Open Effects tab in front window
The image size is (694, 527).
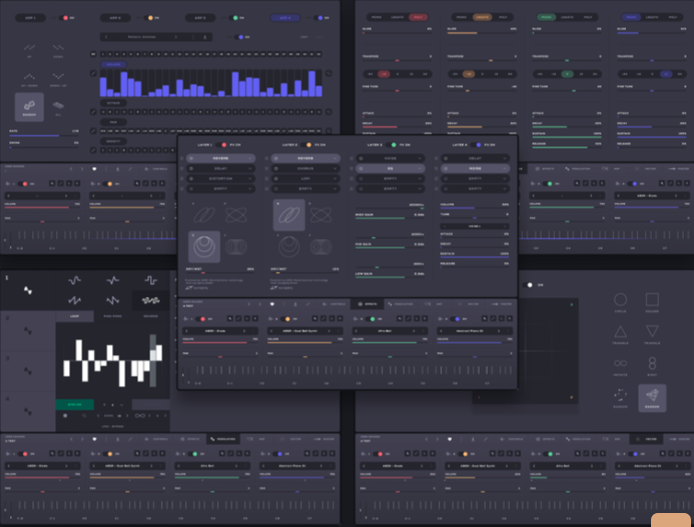click(368, 304)
